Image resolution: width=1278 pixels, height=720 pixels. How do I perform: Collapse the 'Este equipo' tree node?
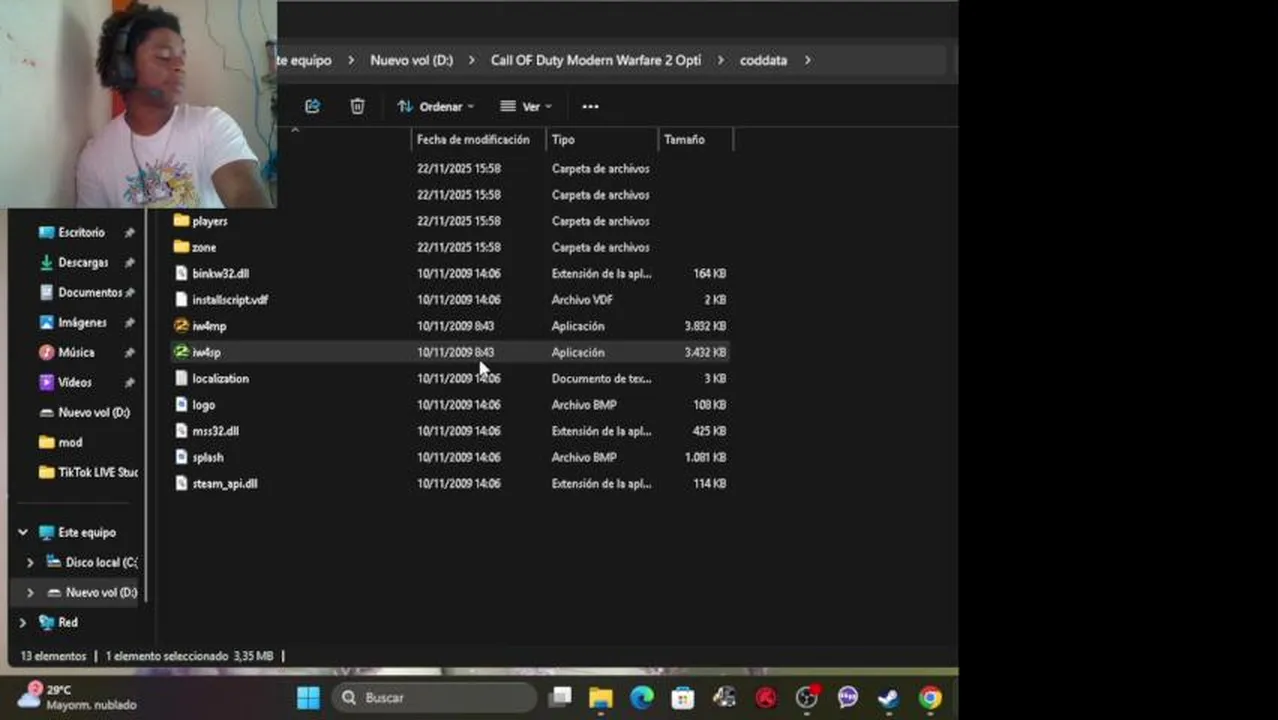[23, 533]
